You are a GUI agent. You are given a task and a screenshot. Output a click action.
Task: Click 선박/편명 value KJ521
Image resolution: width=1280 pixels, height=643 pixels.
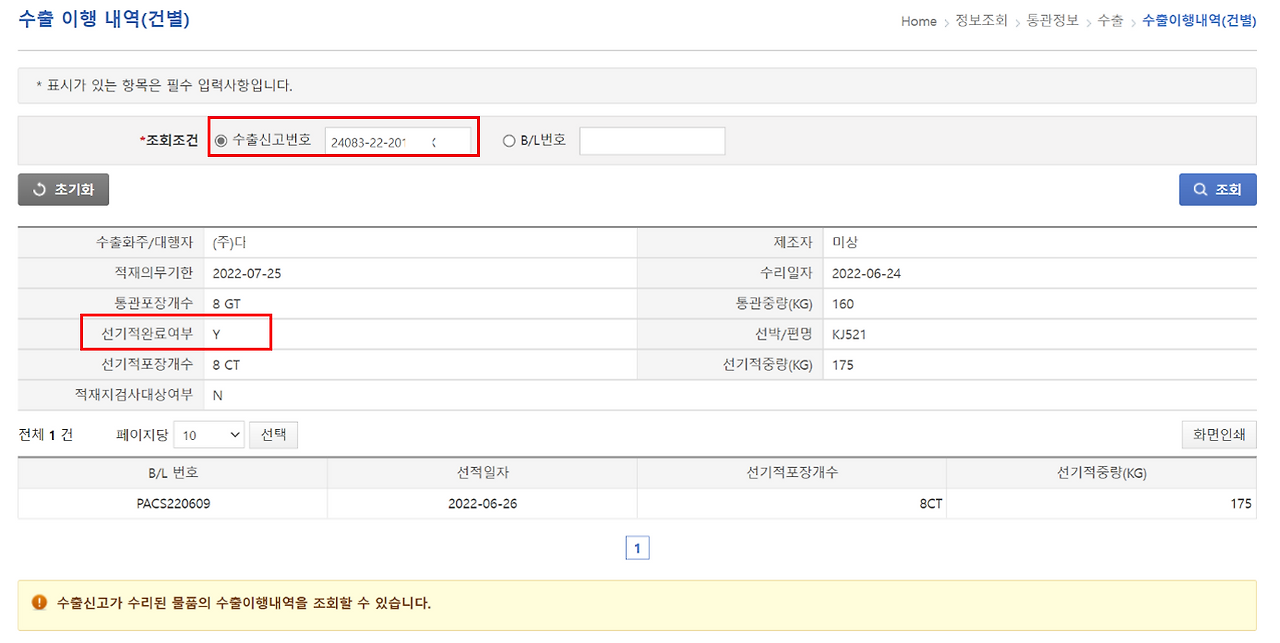click(x=849, y=335)
